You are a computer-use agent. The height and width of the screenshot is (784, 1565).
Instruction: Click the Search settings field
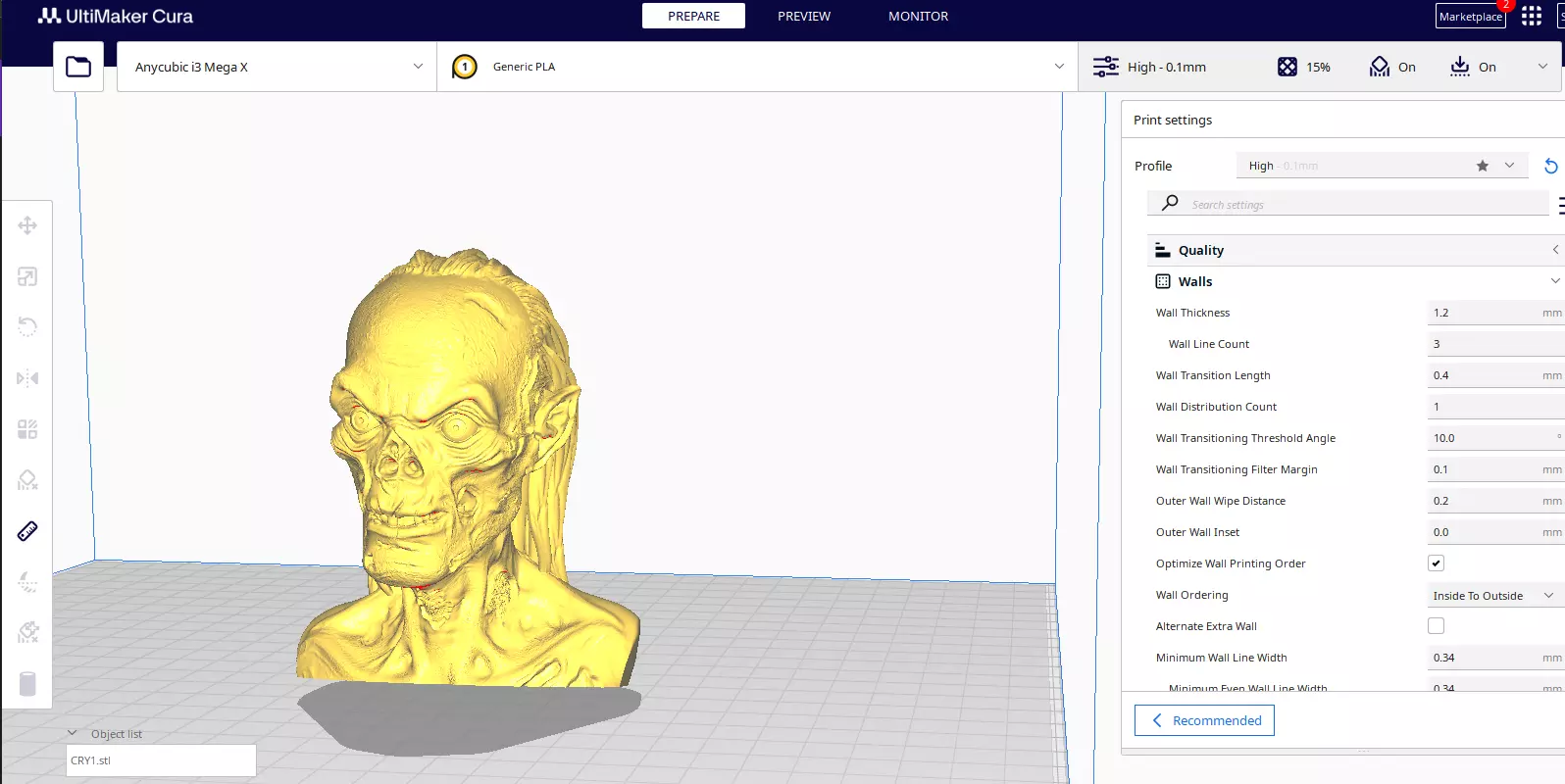pos(1348,204)
